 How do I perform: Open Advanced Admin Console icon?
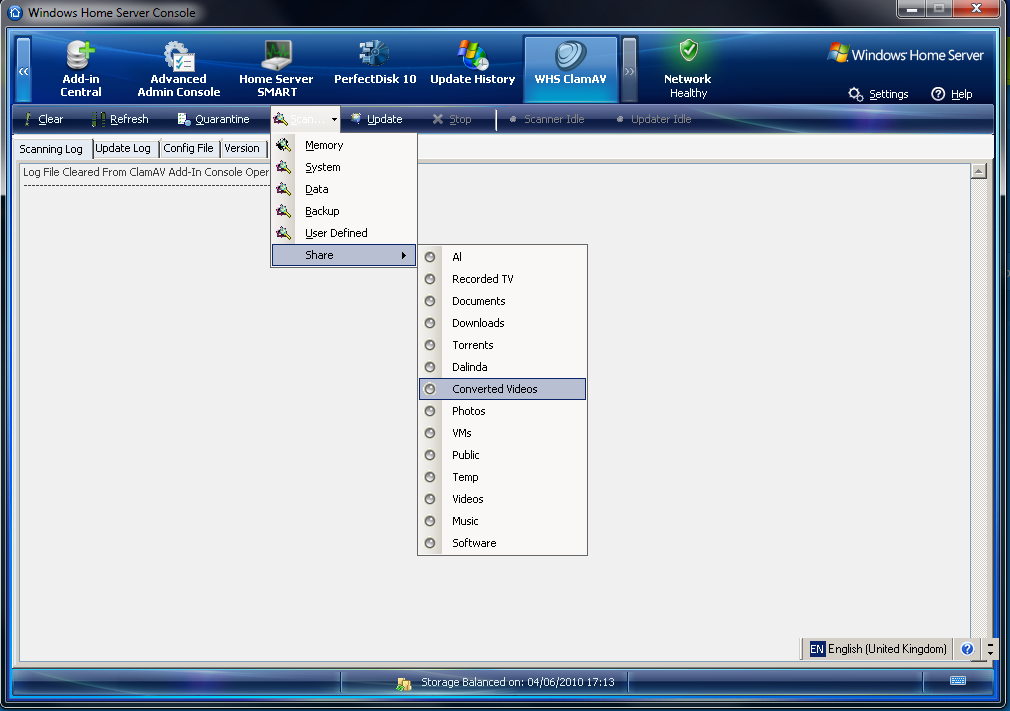click(178, 55)
